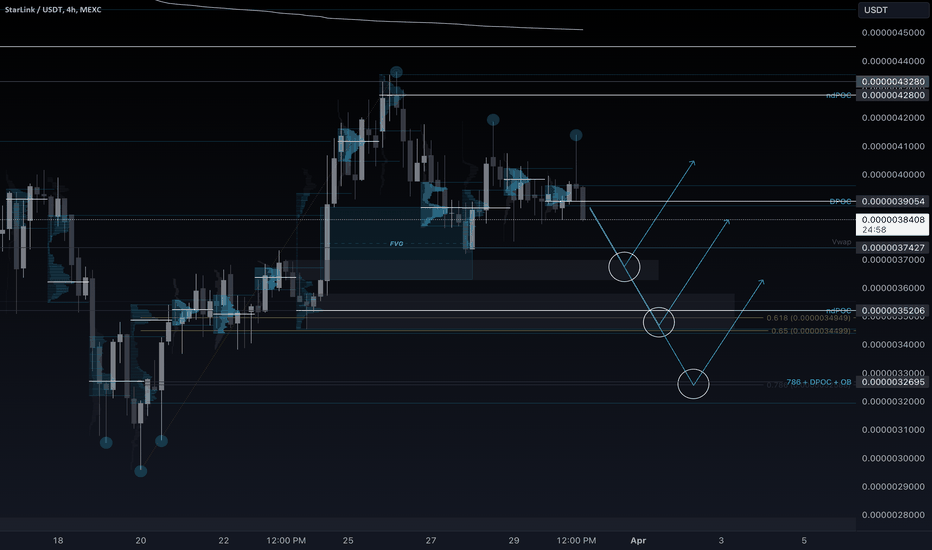Click the 3 date on time axis
Screen dimensions: 932x550
(721, 540)
